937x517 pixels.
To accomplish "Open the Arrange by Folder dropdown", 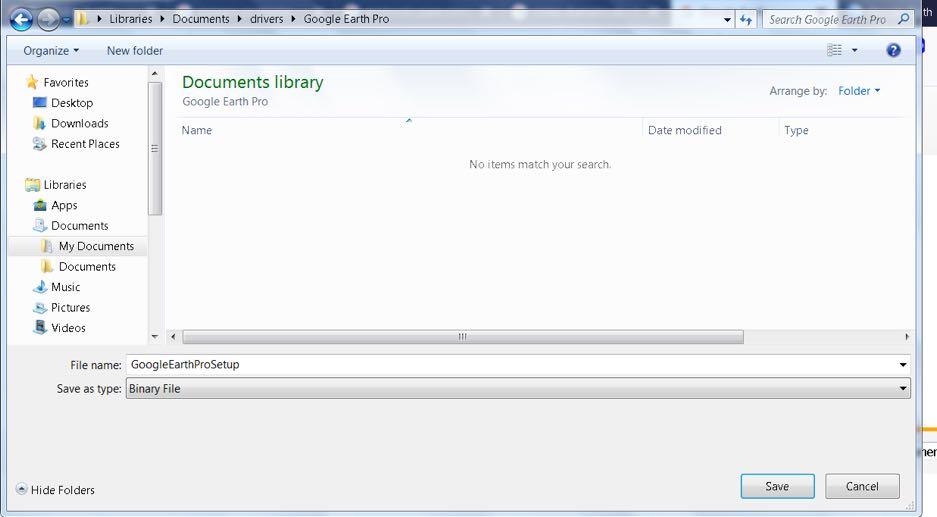I will click(x=859, y=91).
